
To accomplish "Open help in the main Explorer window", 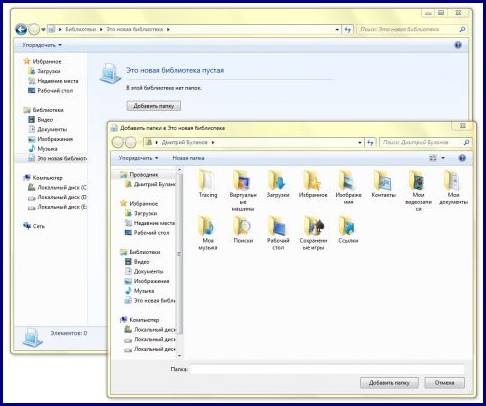I will click(458, 45).
